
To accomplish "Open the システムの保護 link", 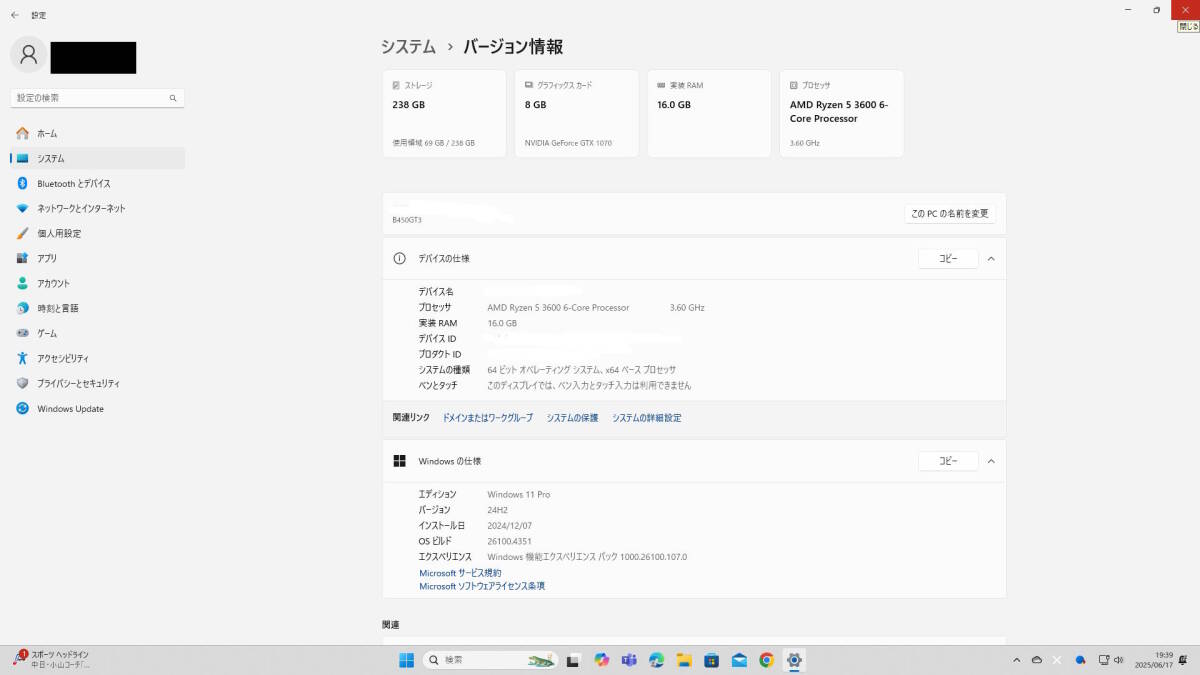I will pos(572,418).
